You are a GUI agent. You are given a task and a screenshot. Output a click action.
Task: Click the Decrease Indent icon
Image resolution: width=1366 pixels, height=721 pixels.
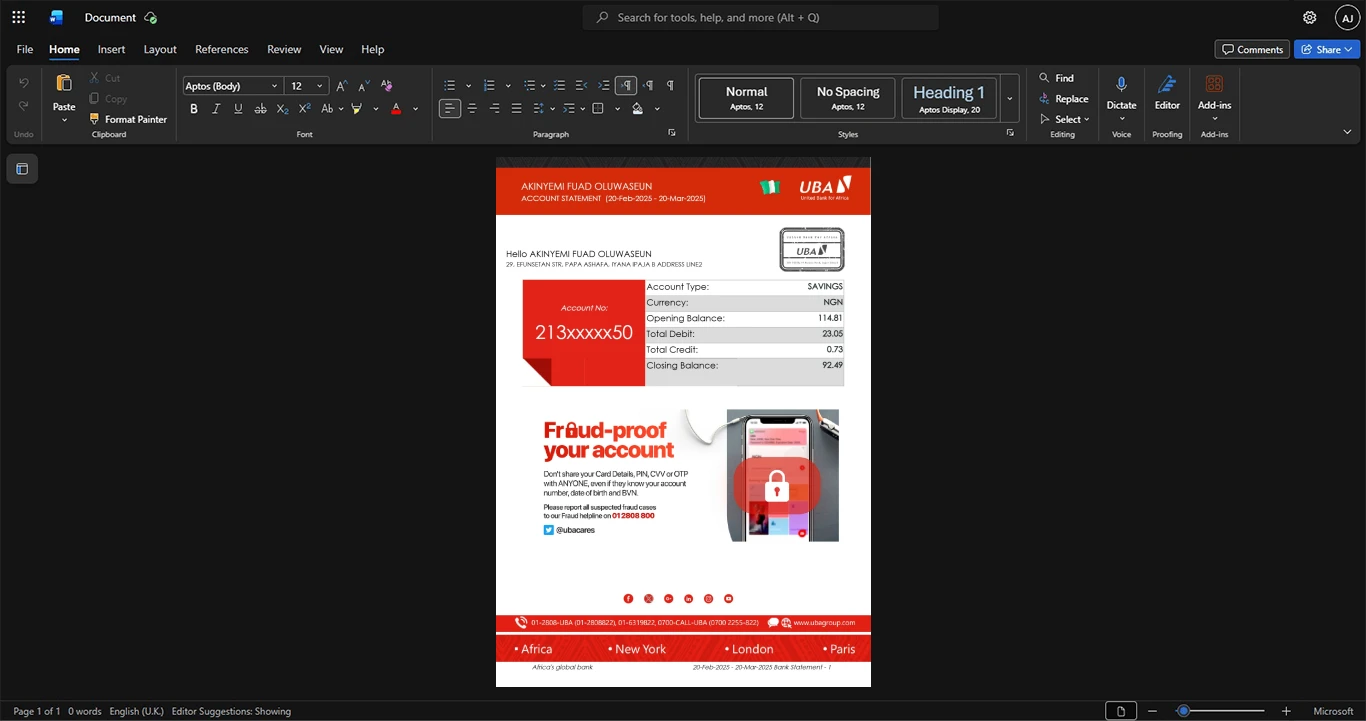pos(582,86)
